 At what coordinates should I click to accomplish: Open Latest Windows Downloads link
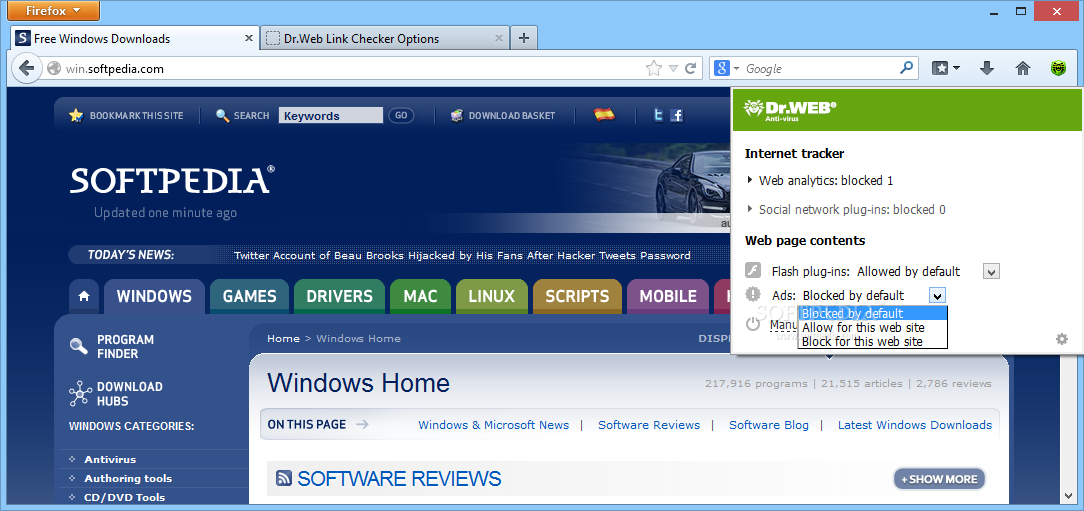click(915, 425)
